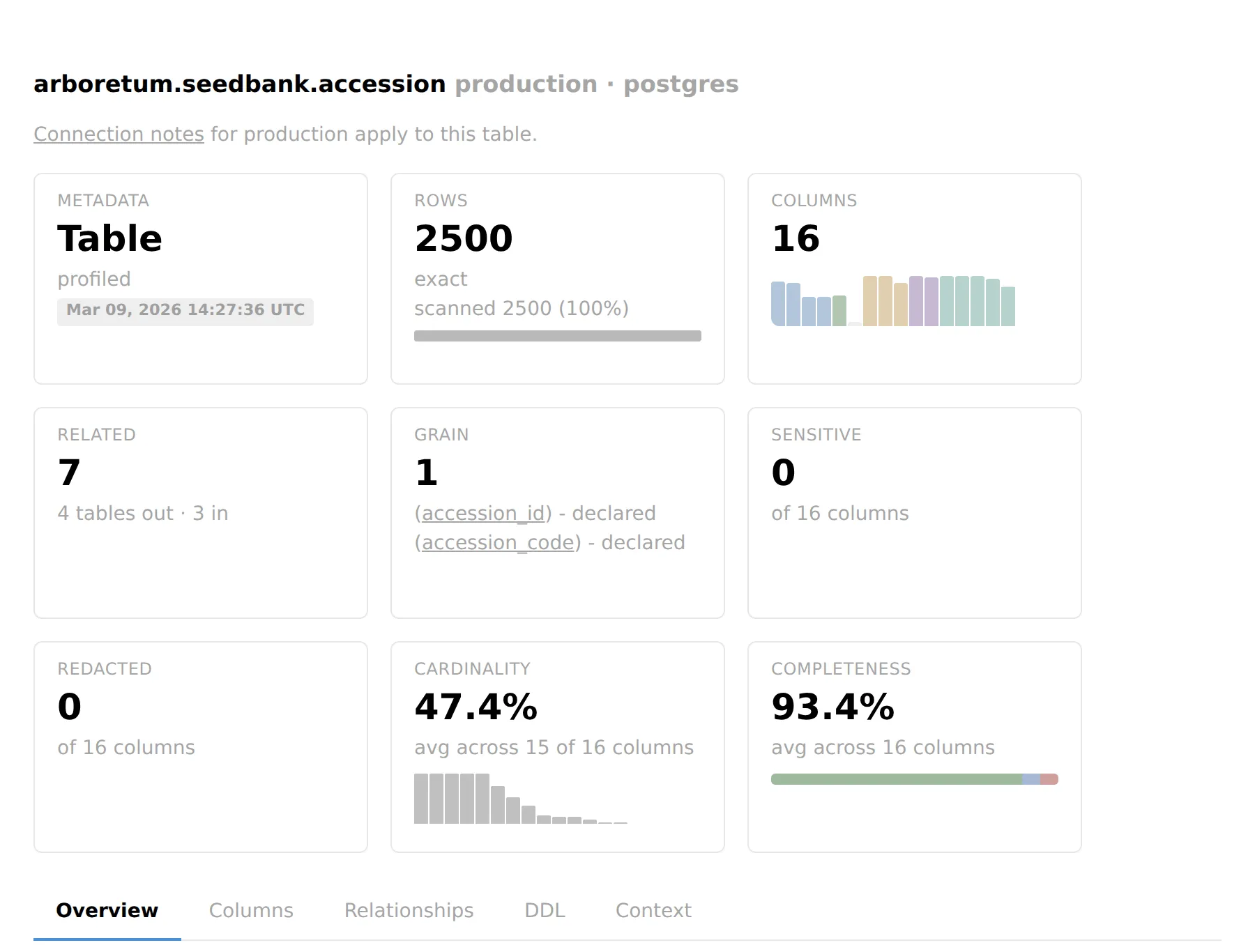
Task: Click the completeness stacked bar
Action: coord(915,779)
